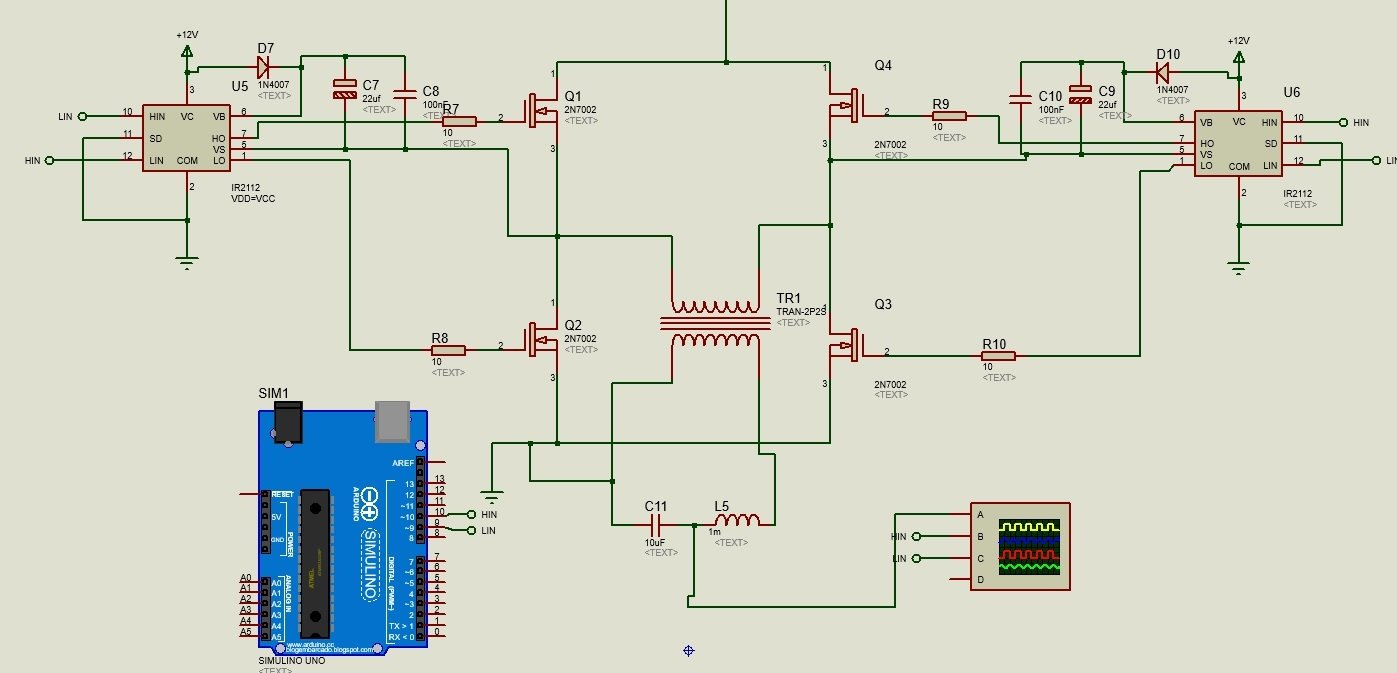Click the 'IR2112' text below U6
The width and height of the screenshot is (1397, 673).
point(1299,193)
